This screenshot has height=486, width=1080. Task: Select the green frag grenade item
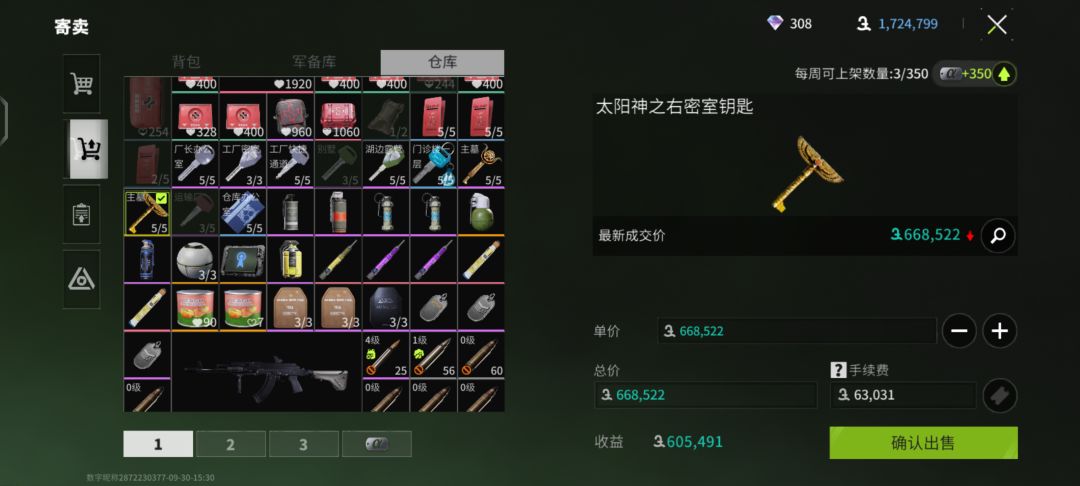click(481, 213)
